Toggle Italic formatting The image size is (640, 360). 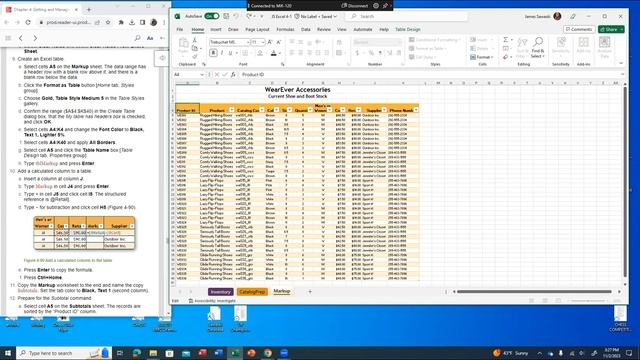tap(222, 53)
